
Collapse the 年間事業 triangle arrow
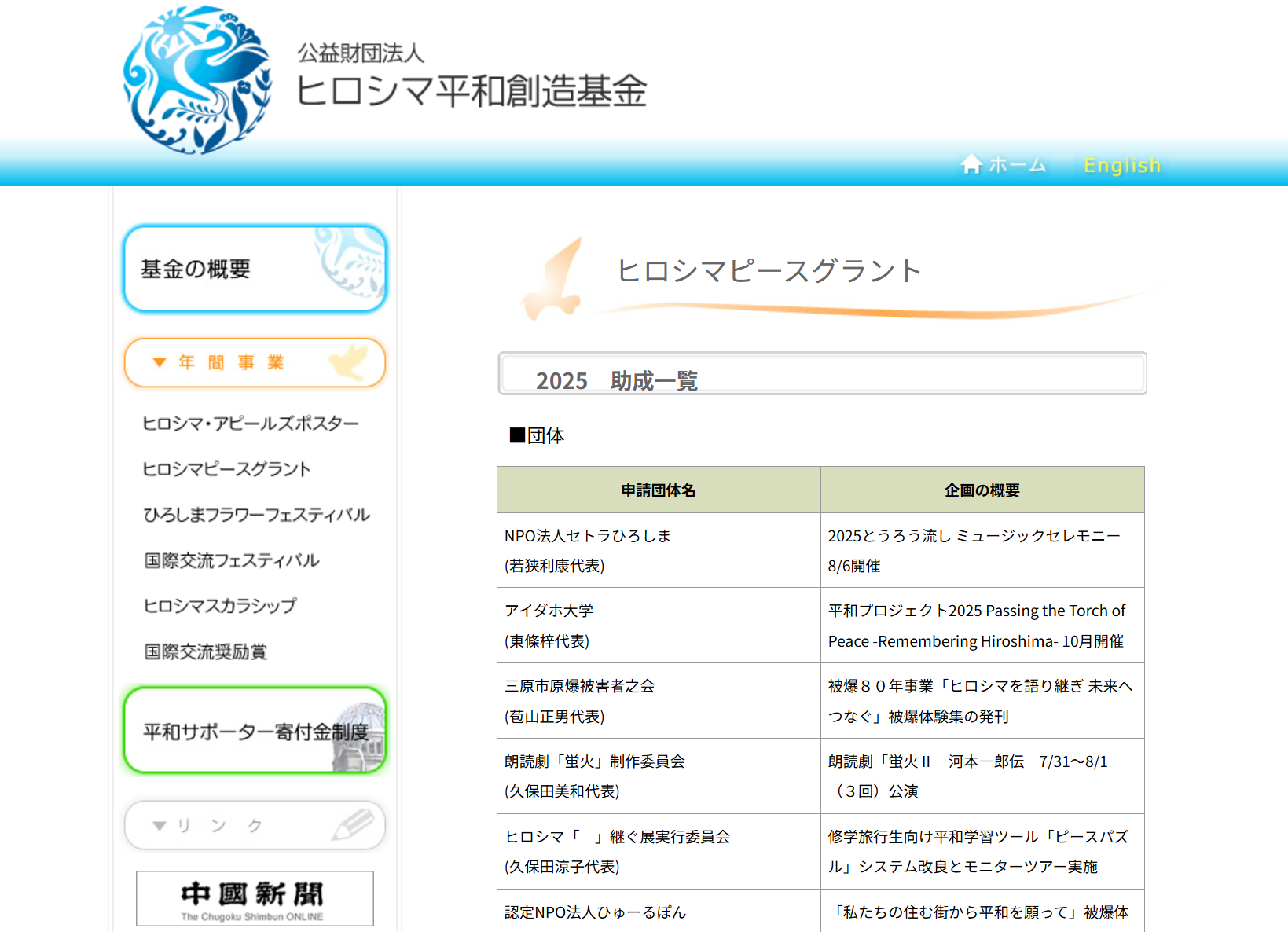[160, 362]
